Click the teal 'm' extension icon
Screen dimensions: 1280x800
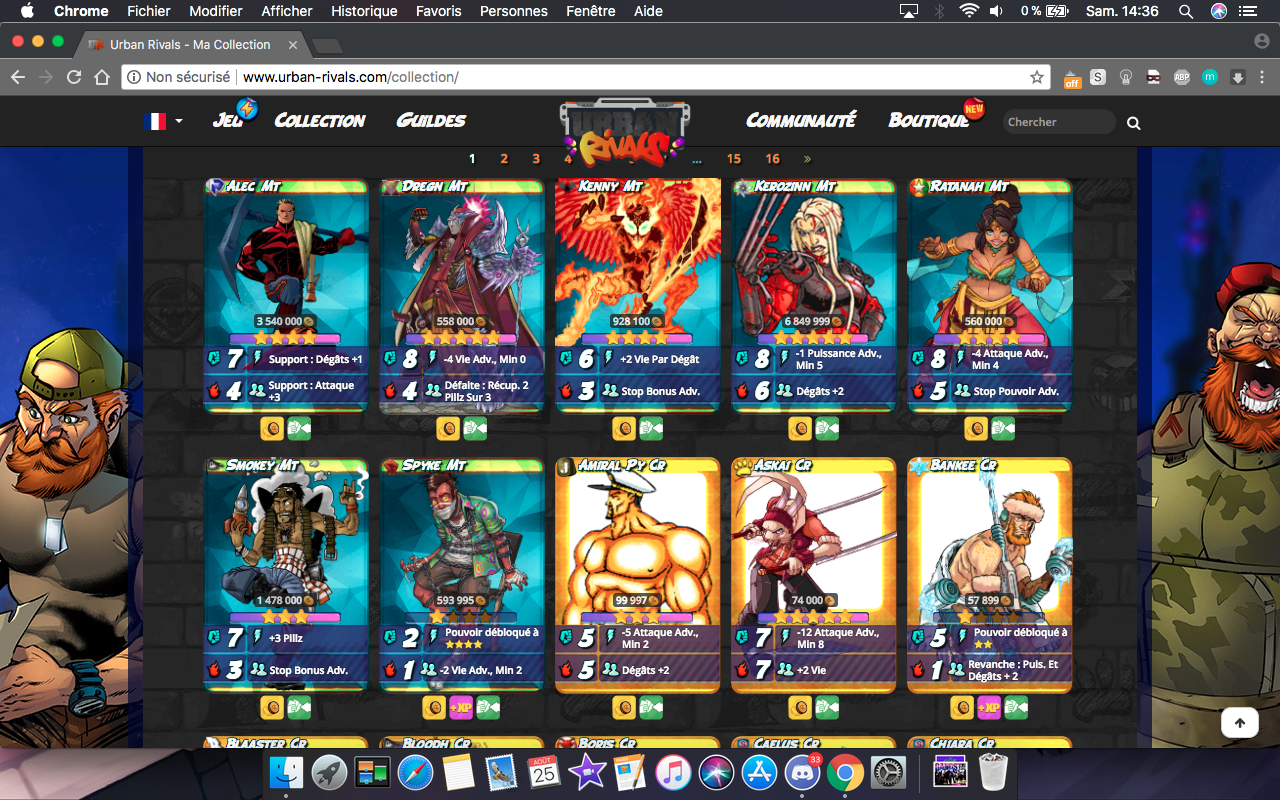pos(1209,77)
